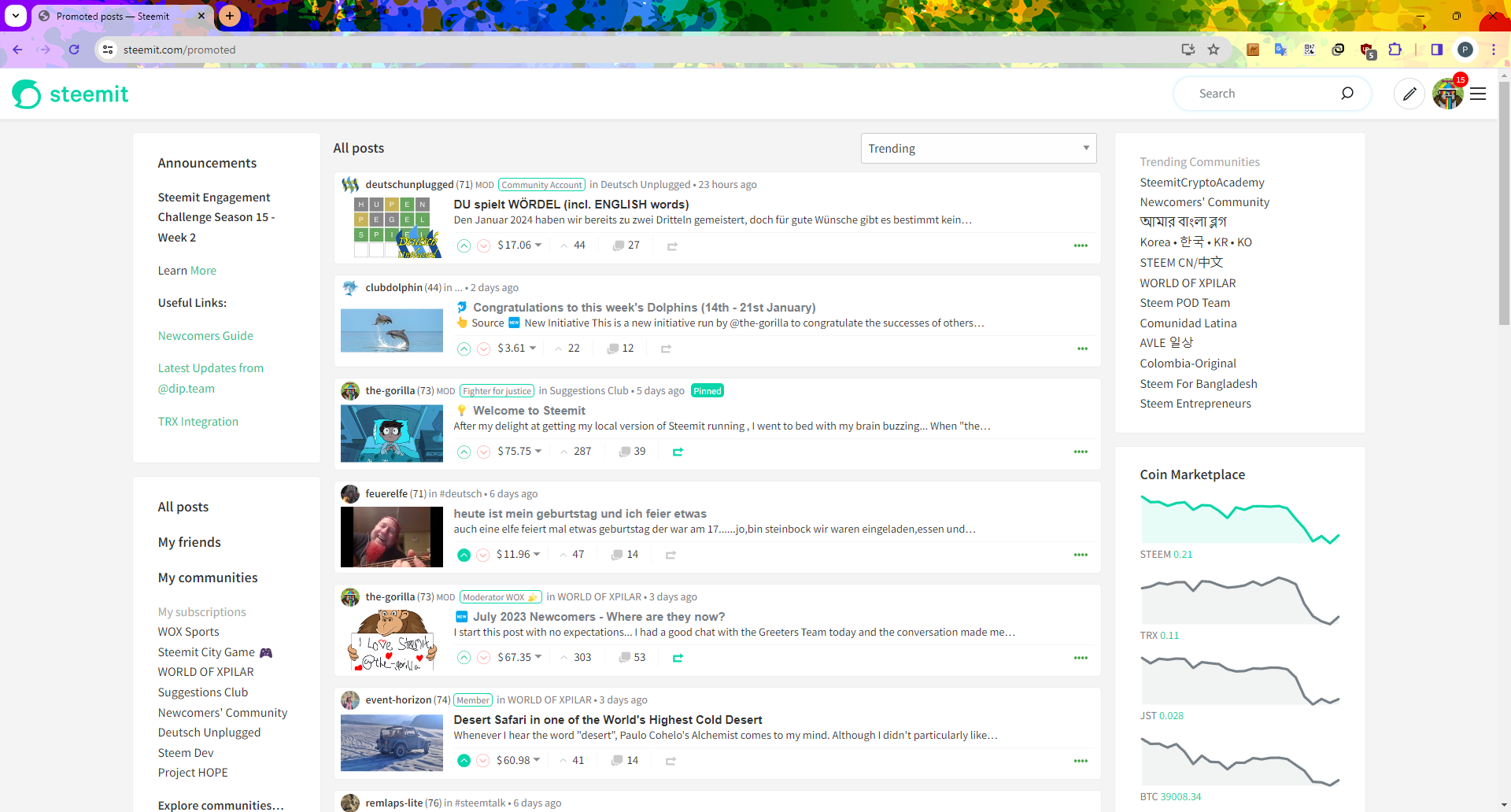
Task: Open Explore communities link
Action: point(221,805)
